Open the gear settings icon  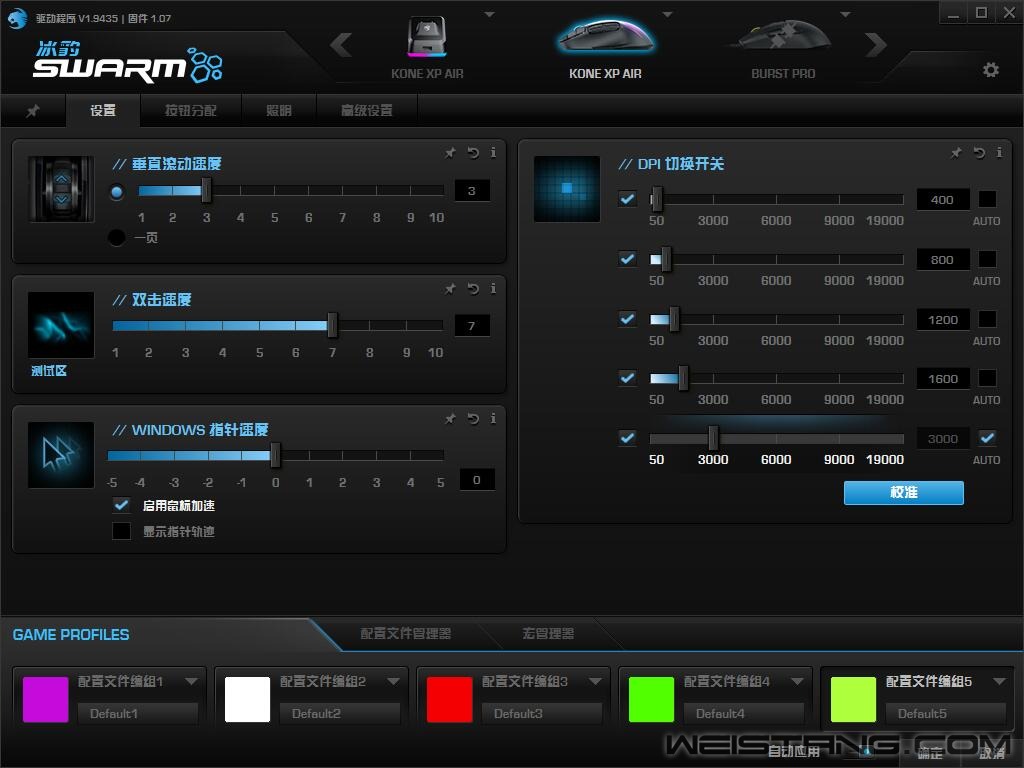(991, 70)
